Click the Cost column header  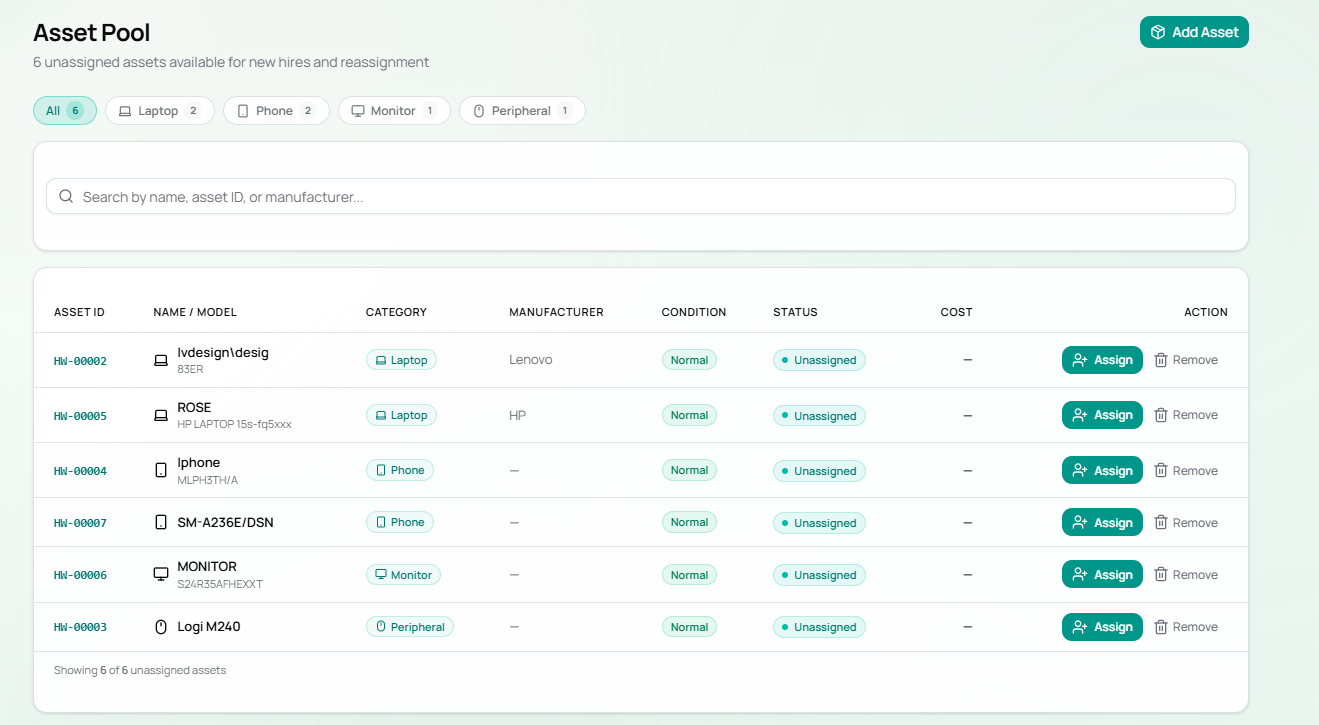956,312
